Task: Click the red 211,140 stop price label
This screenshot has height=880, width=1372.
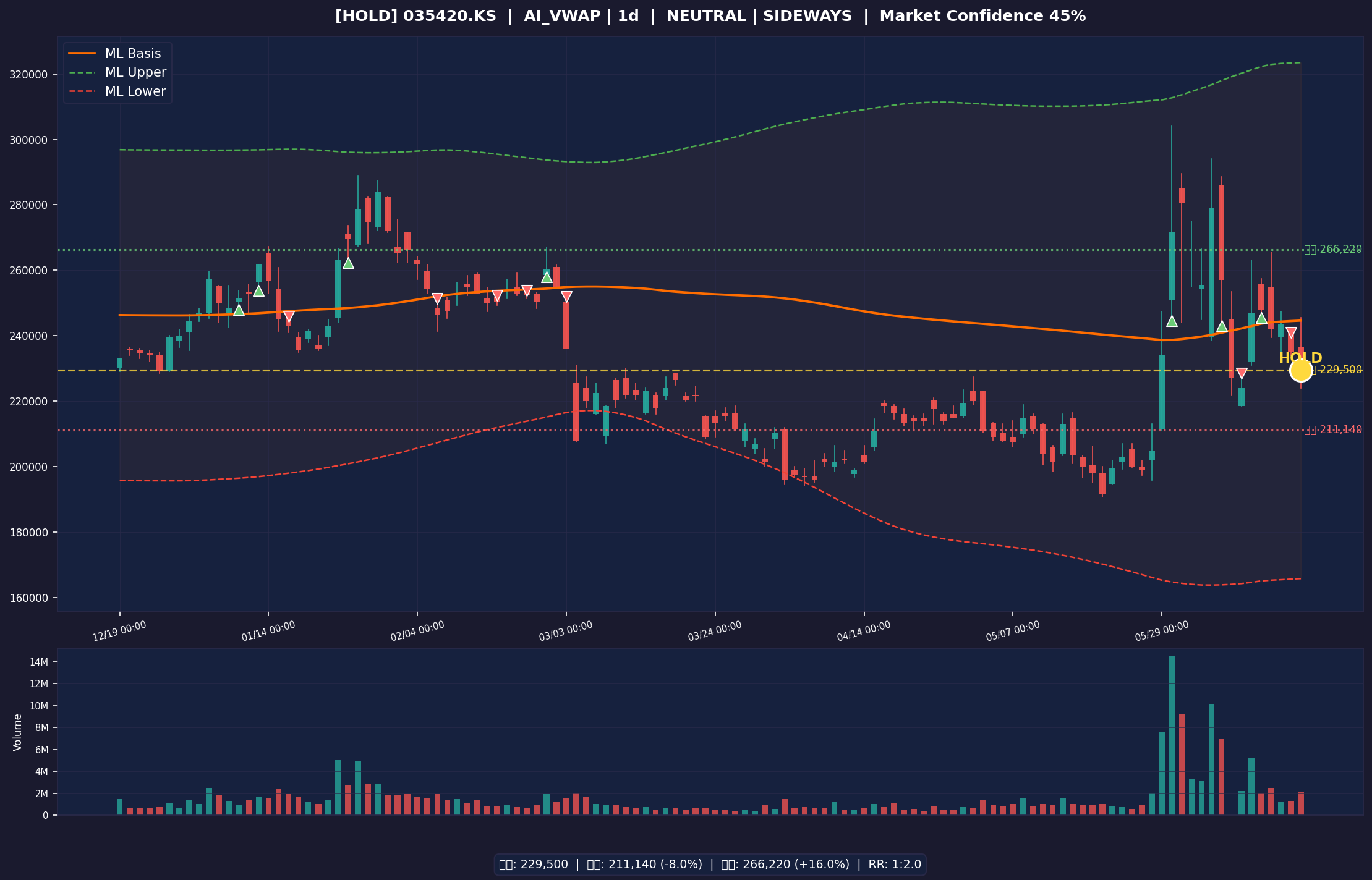Action: coord(1333,430)
